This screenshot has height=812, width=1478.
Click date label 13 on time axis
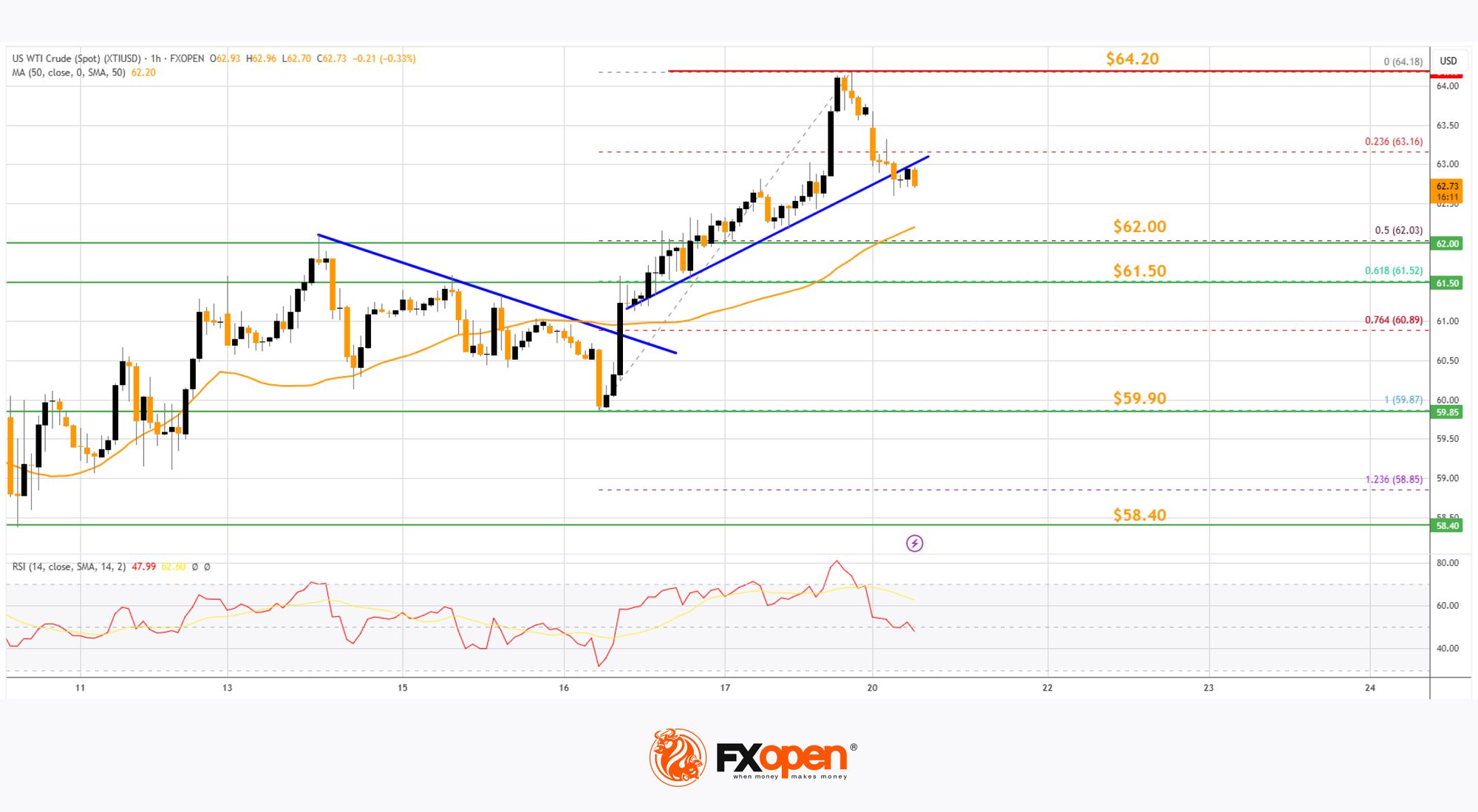227,688
